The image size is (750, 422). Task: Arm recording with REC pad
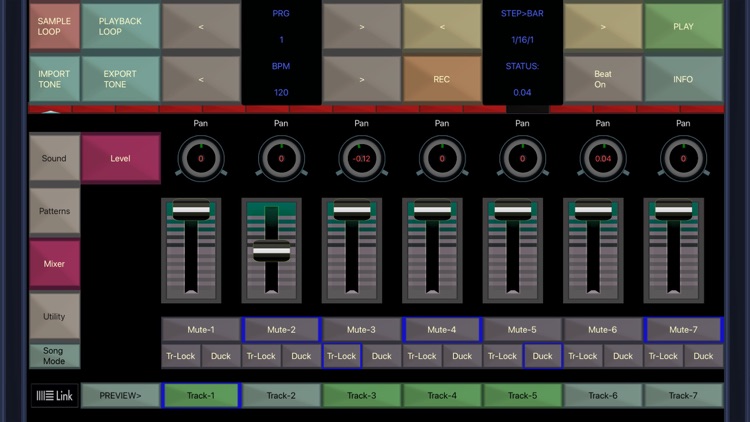click(x=442, y=79)
